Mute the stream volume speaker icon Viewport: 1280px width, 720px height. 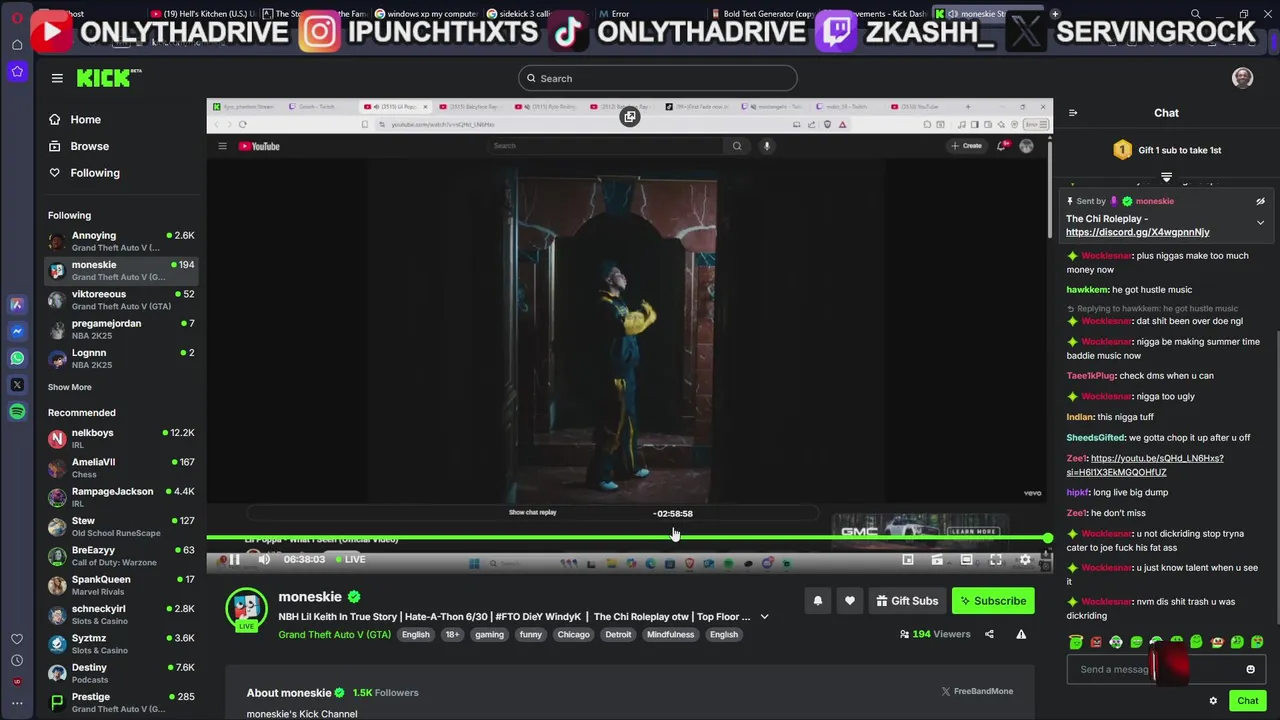[264, 559]
